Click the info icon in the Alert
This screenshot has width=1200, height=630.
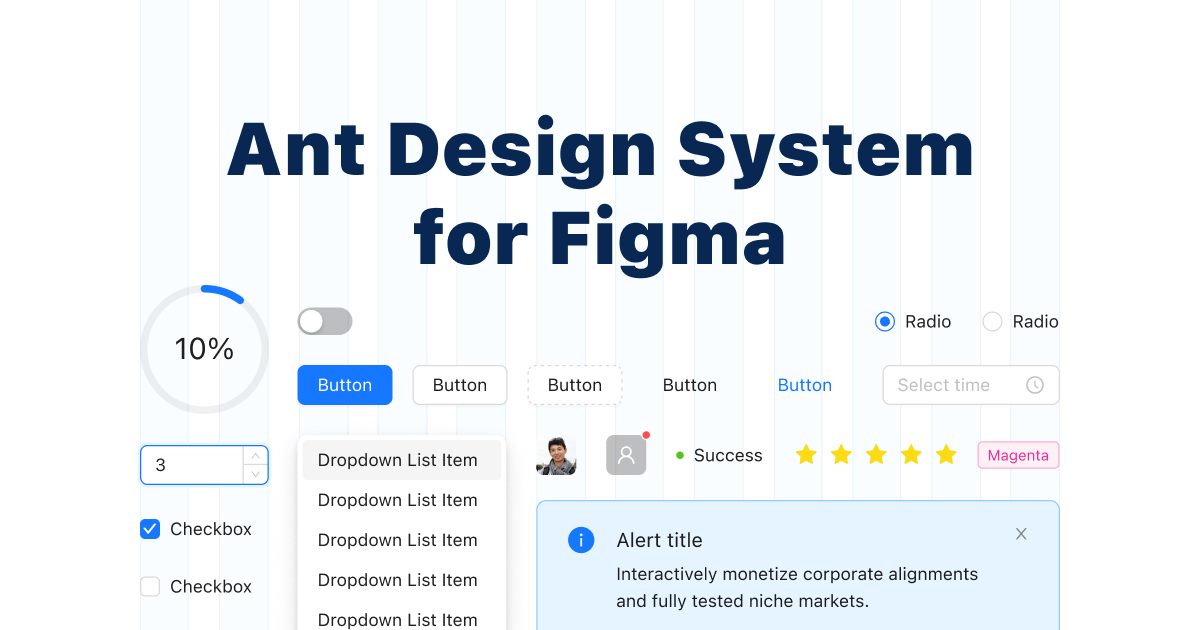581,540
